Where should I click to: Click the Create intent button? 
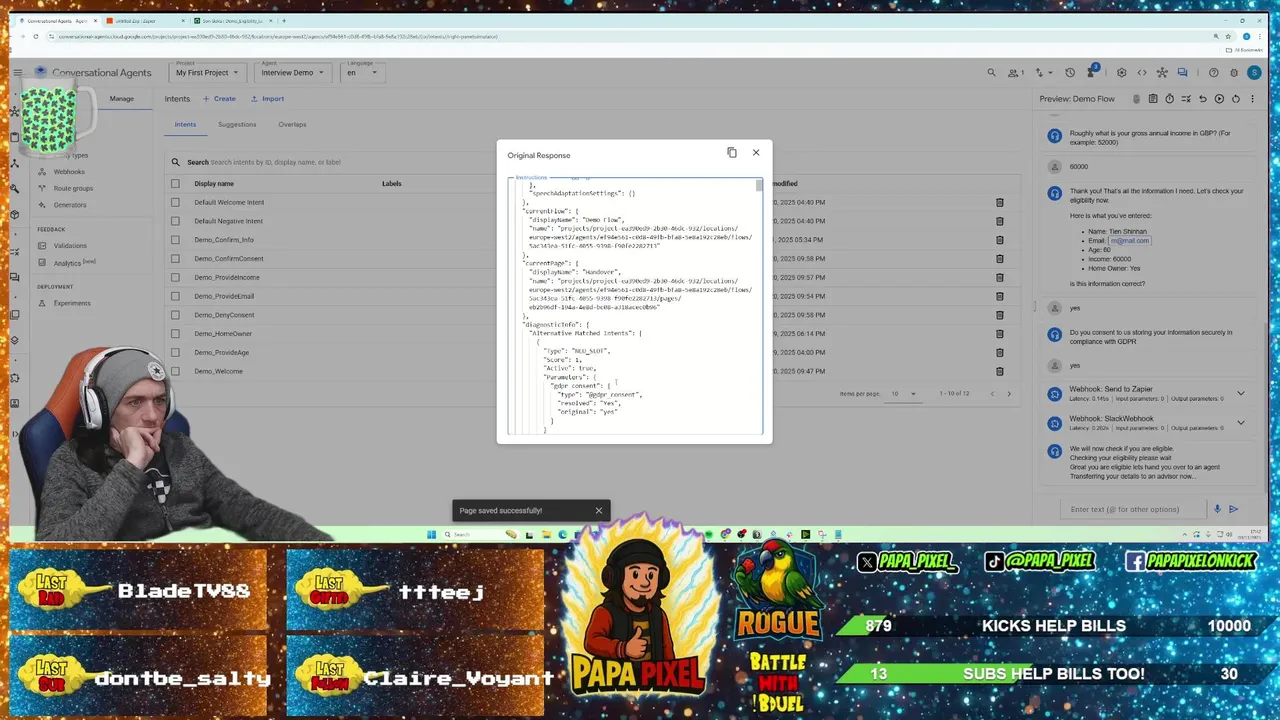click(x=219, y=99)
